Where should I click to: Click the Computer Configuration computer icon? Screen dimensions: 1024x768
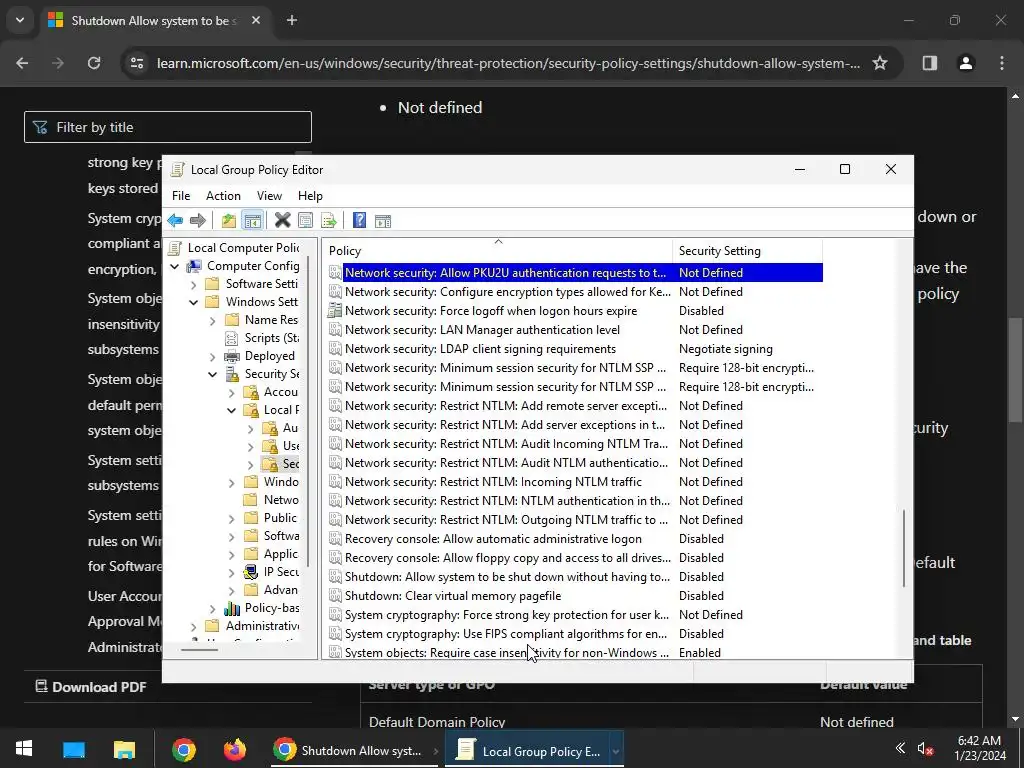(193, 266)
